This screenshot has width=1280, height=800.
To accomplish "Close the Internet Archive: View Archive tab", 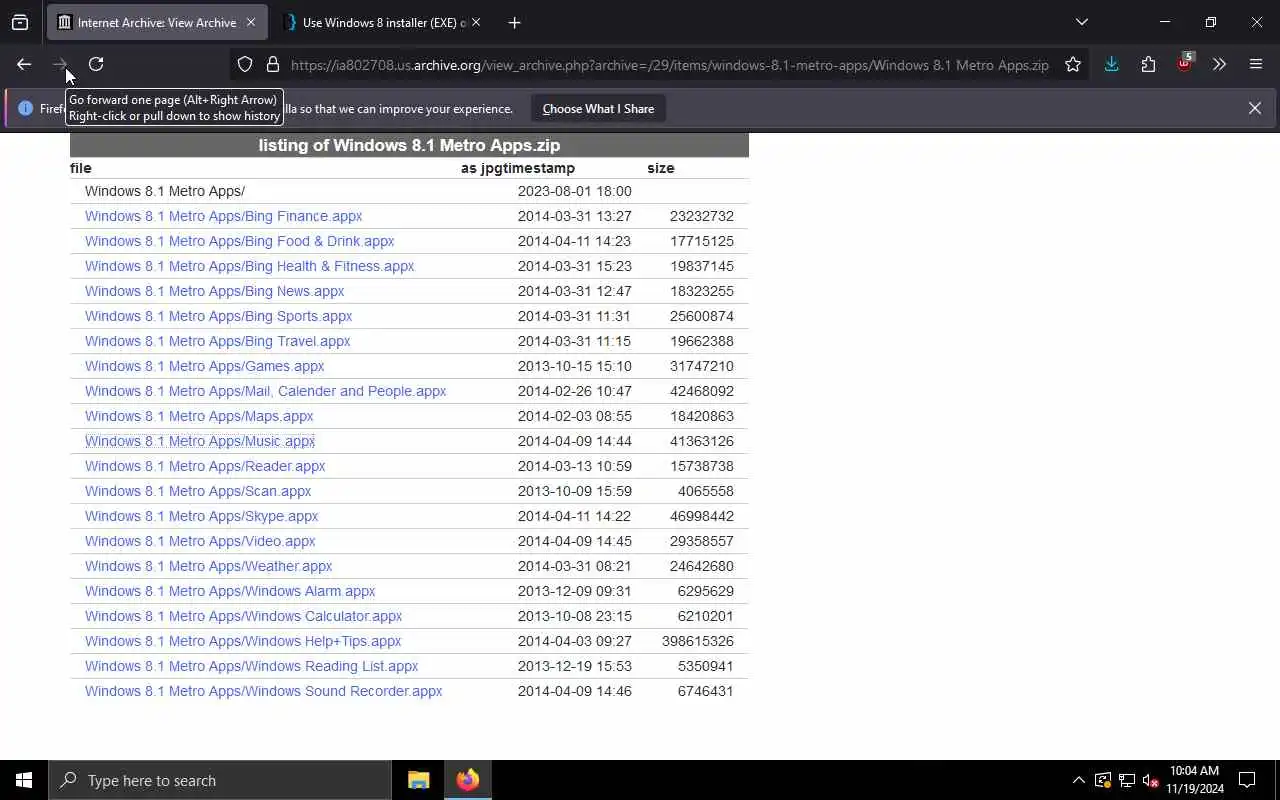I will pos(251,22).
